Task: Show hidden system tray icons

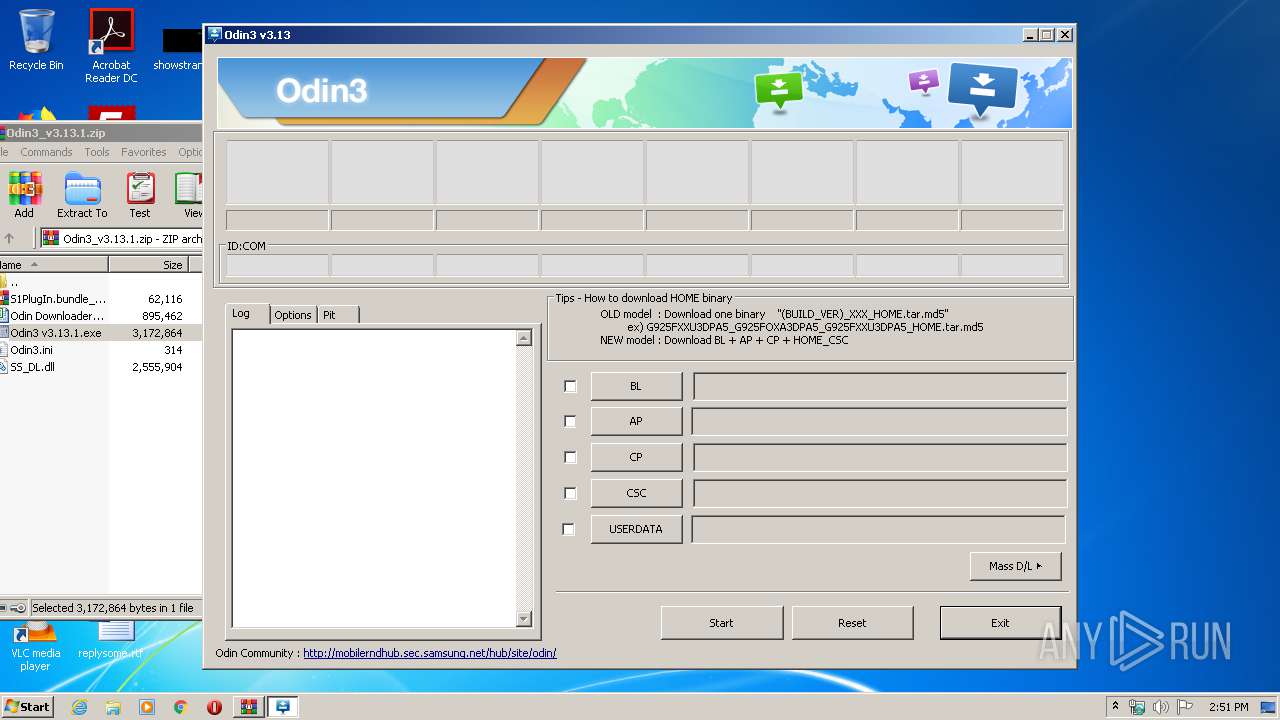Action: point(1115,706)
